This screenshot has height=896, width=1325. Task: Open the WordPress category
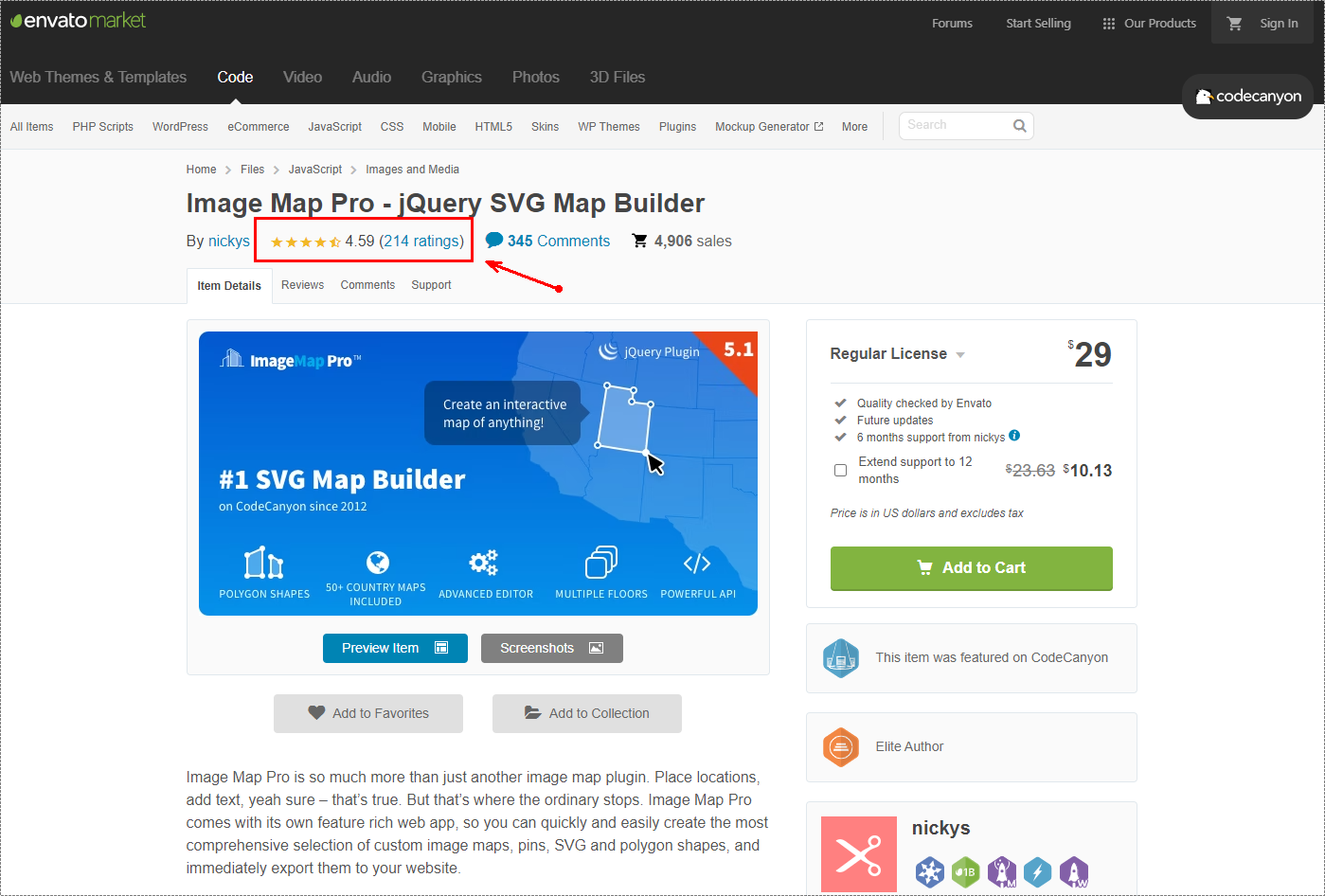180,127
